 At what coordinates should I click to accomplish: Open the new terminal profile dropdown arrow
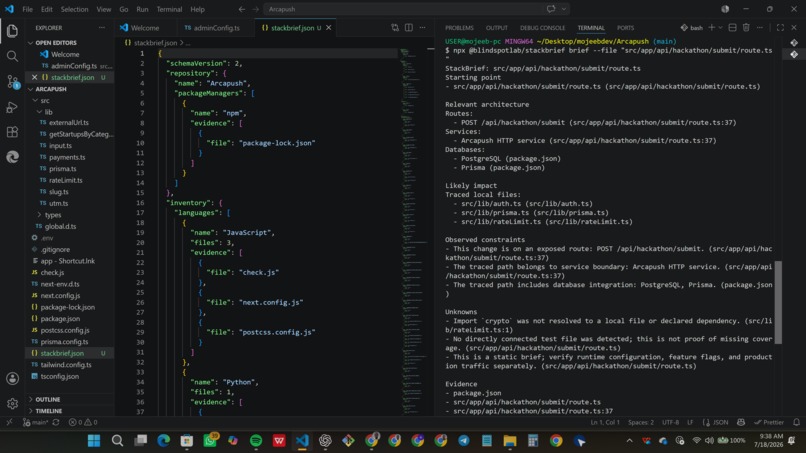[x=721, y=28]
